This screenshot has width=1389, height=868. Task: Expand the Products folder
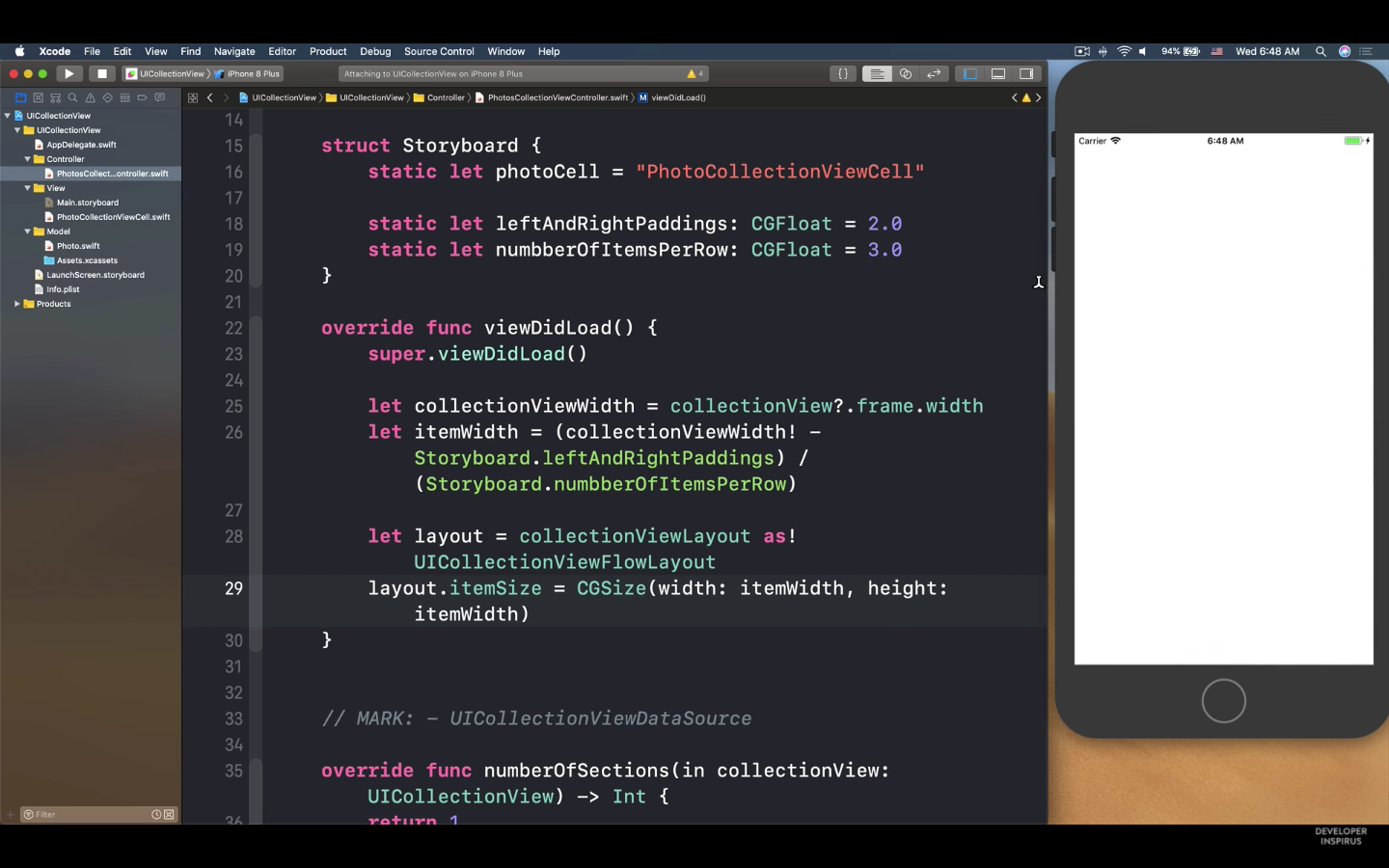[x=17, y=304]
